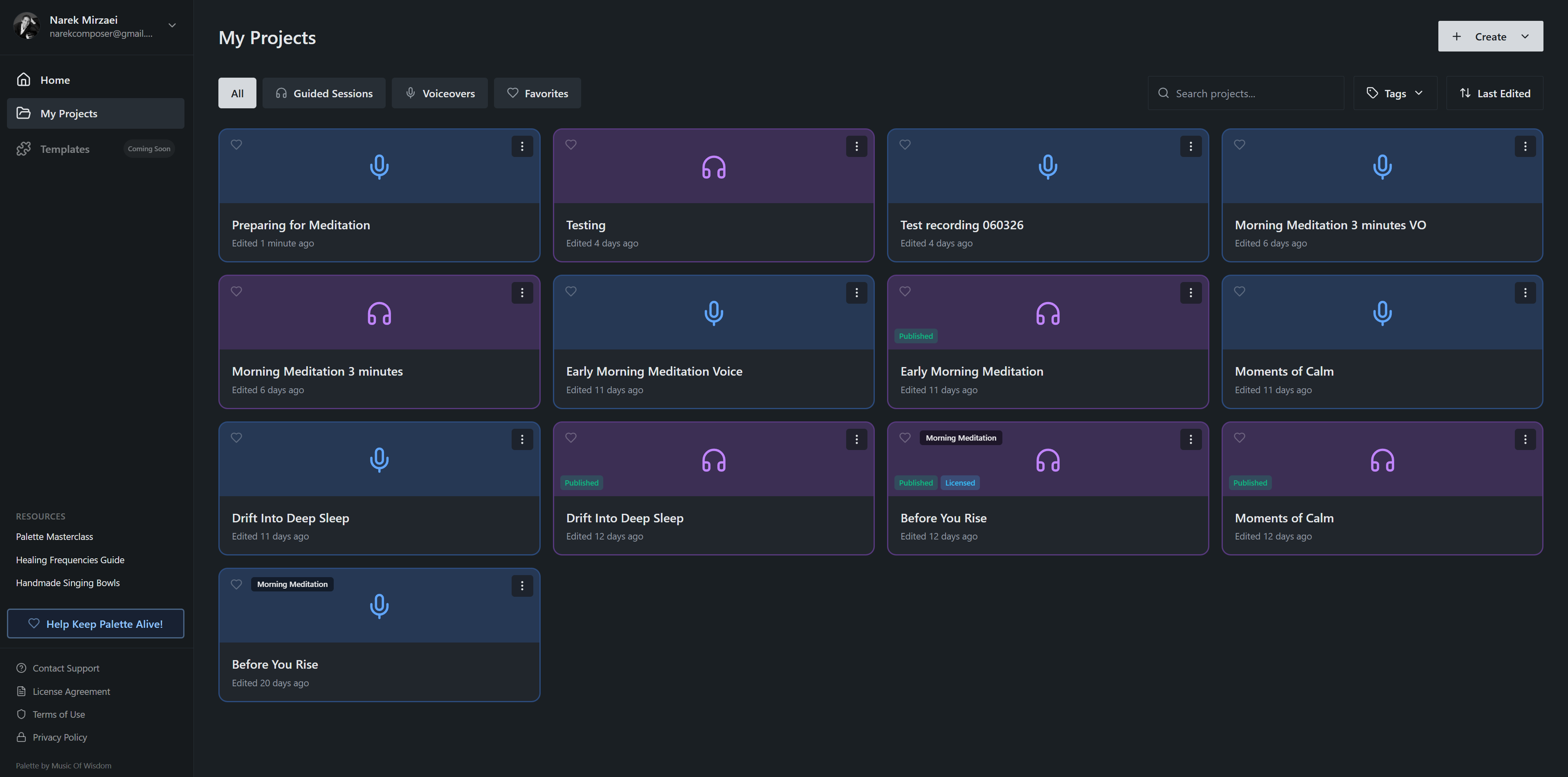
Task: Open three-dot menu on Preparing for Meditation card
Action: click(x=522, y=146)
